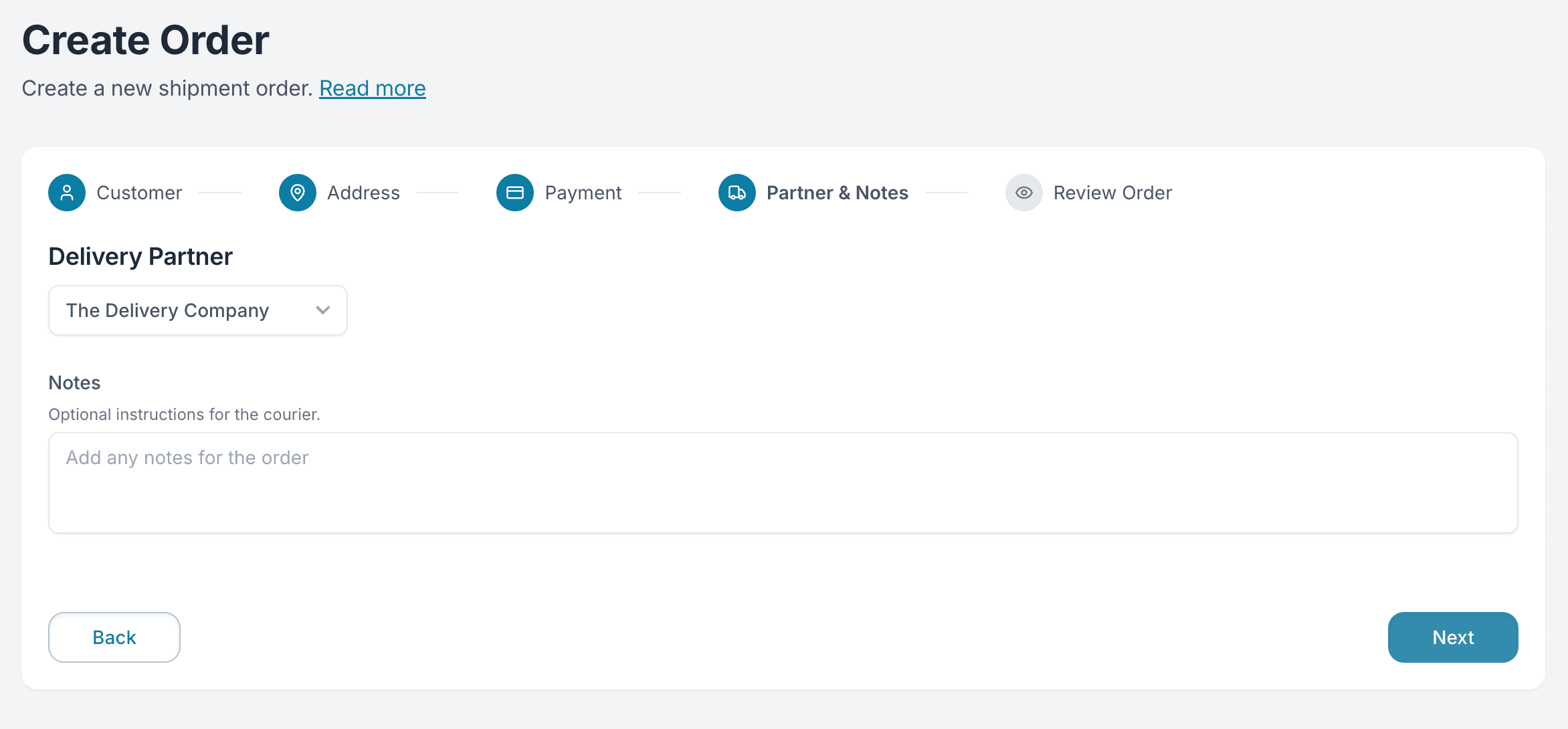Click the Create Order page title
This screenshot has height=729, width=1568.
146,40
